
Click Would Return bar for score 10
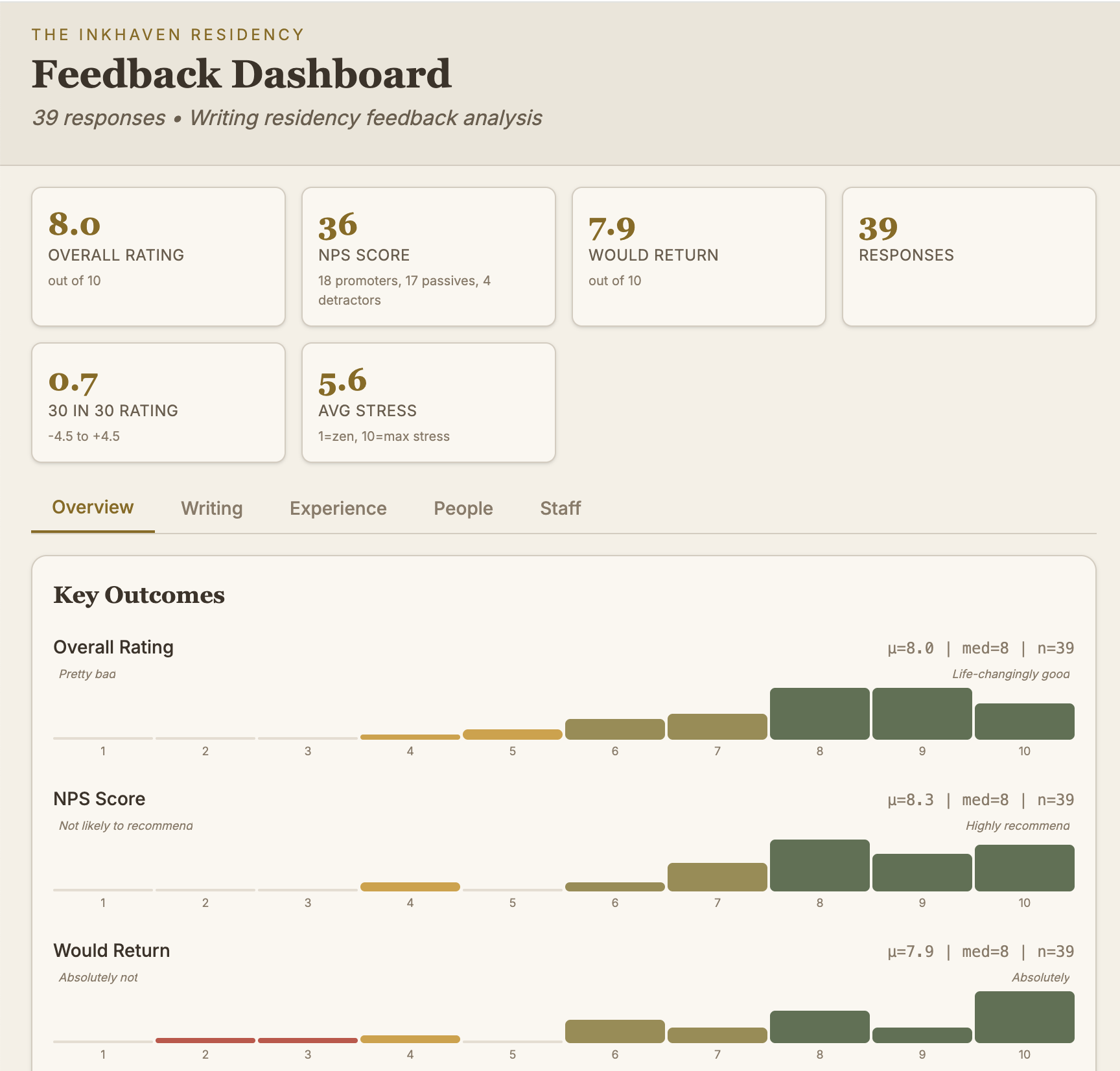tap(1024, 1017)
